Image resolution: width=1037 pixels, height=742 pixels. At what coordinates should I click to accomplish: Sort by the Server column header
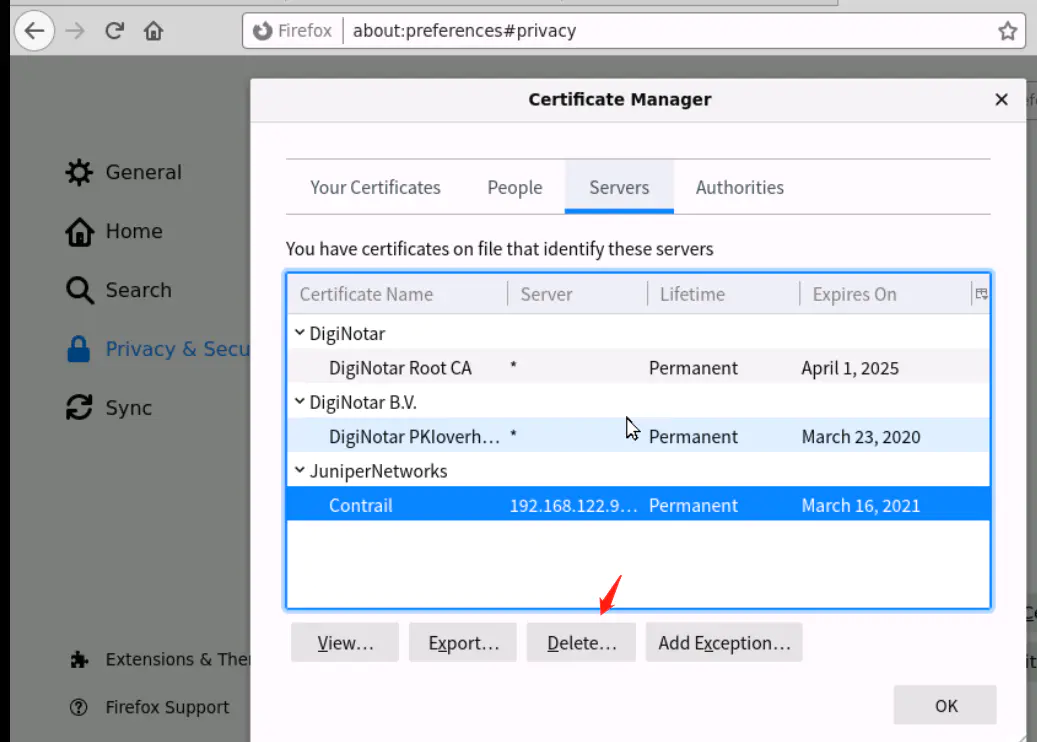(578, 294)
